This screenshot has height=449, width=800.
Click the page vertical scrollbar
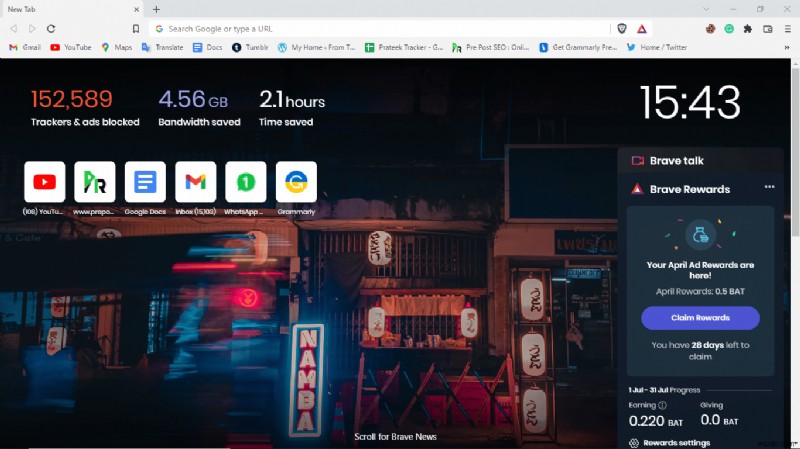795,153
